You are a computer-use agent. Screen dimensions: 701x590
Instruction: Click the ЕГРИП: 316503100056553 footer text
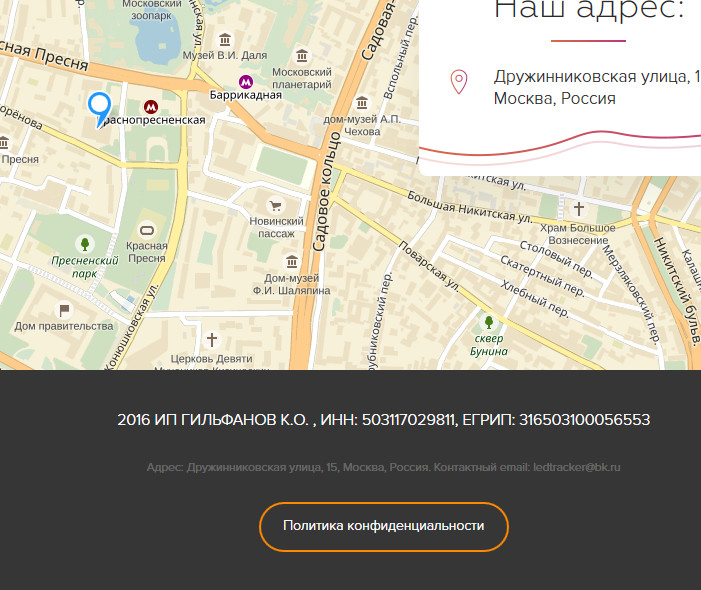tap(556, 420)
